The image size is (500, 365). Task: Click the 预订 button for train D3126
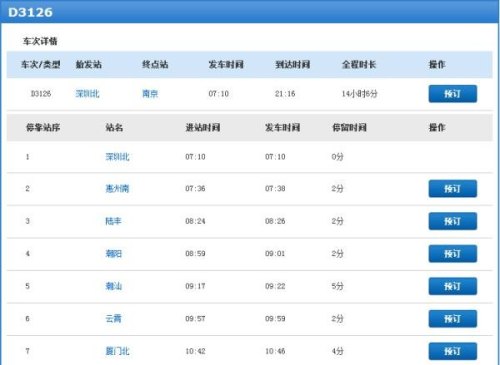click(x=453, y=94)
